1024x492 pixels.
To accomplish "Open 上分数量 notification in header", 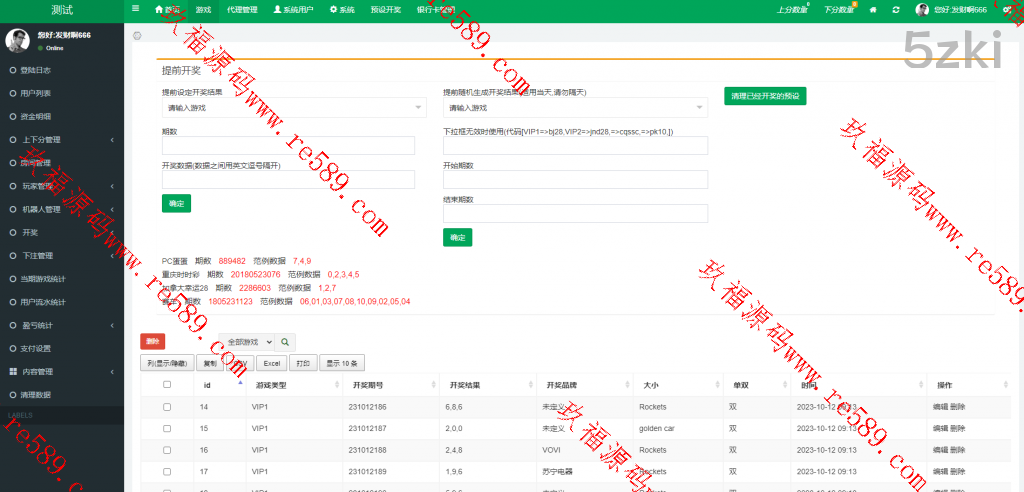I will (793, 9).
